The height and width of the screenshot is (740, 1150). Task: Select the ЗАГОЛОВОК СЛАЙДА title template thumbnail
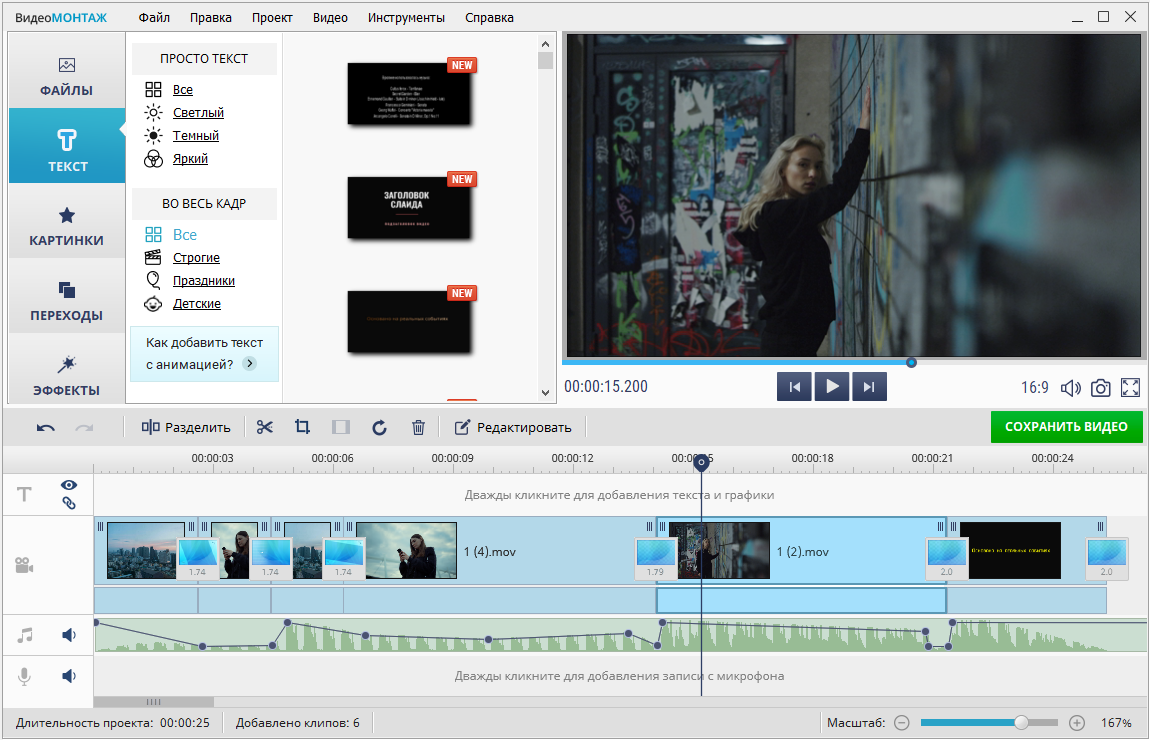408,207
